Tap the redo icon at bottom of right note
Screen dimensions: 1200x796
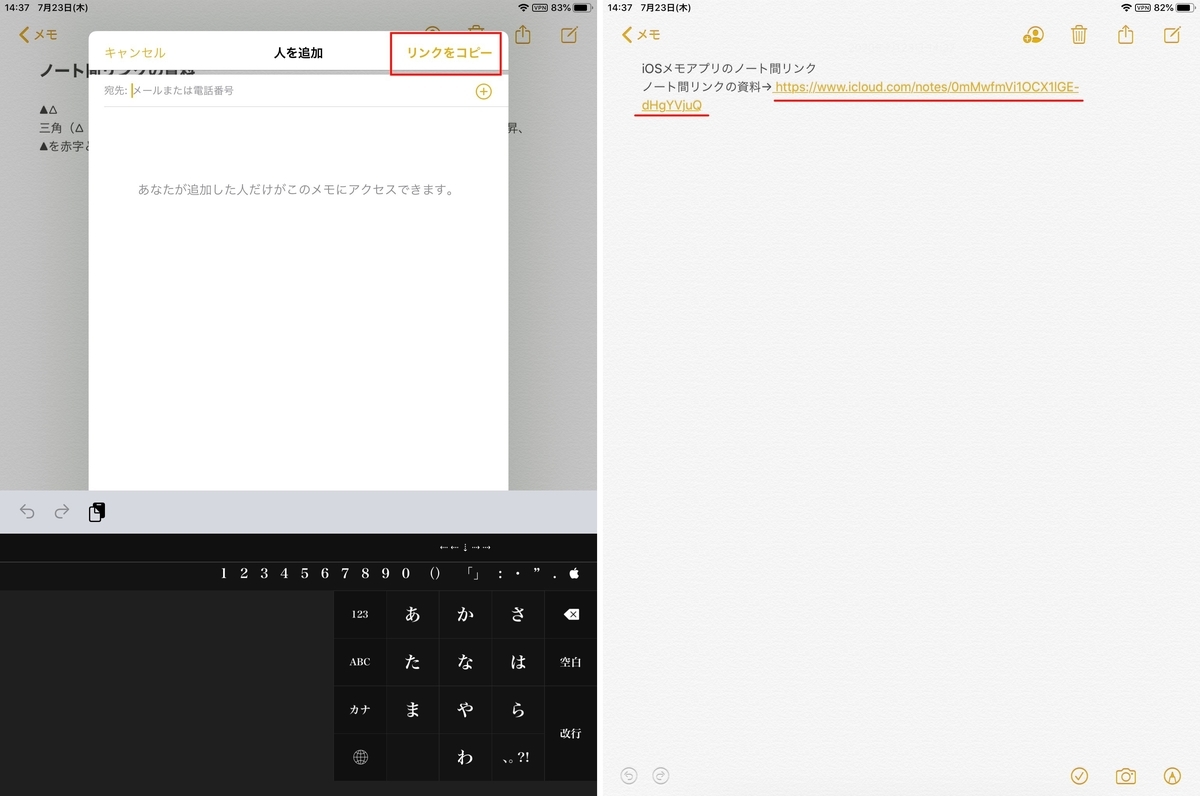pyautogui.click(x=660, y=775)
